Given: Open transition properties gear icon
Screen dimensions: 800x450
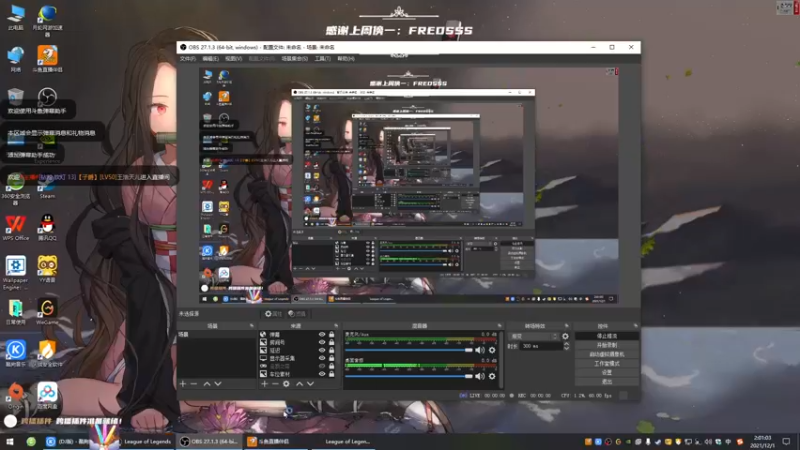Looking at the screenshot, I should (565, 336).
